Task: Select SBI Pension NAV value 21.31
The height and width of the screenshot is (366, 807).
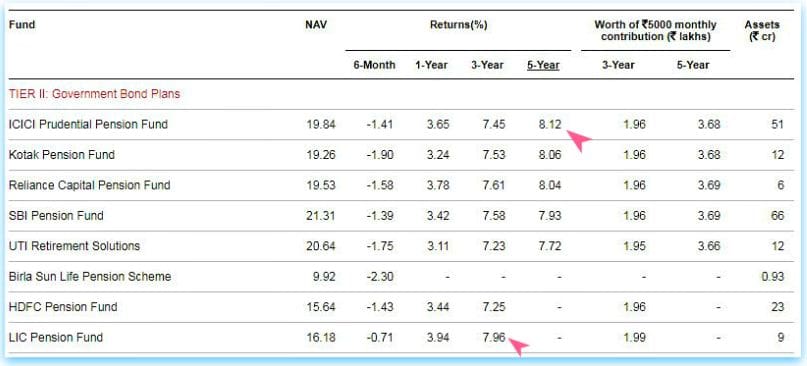Action: point(321,216)
